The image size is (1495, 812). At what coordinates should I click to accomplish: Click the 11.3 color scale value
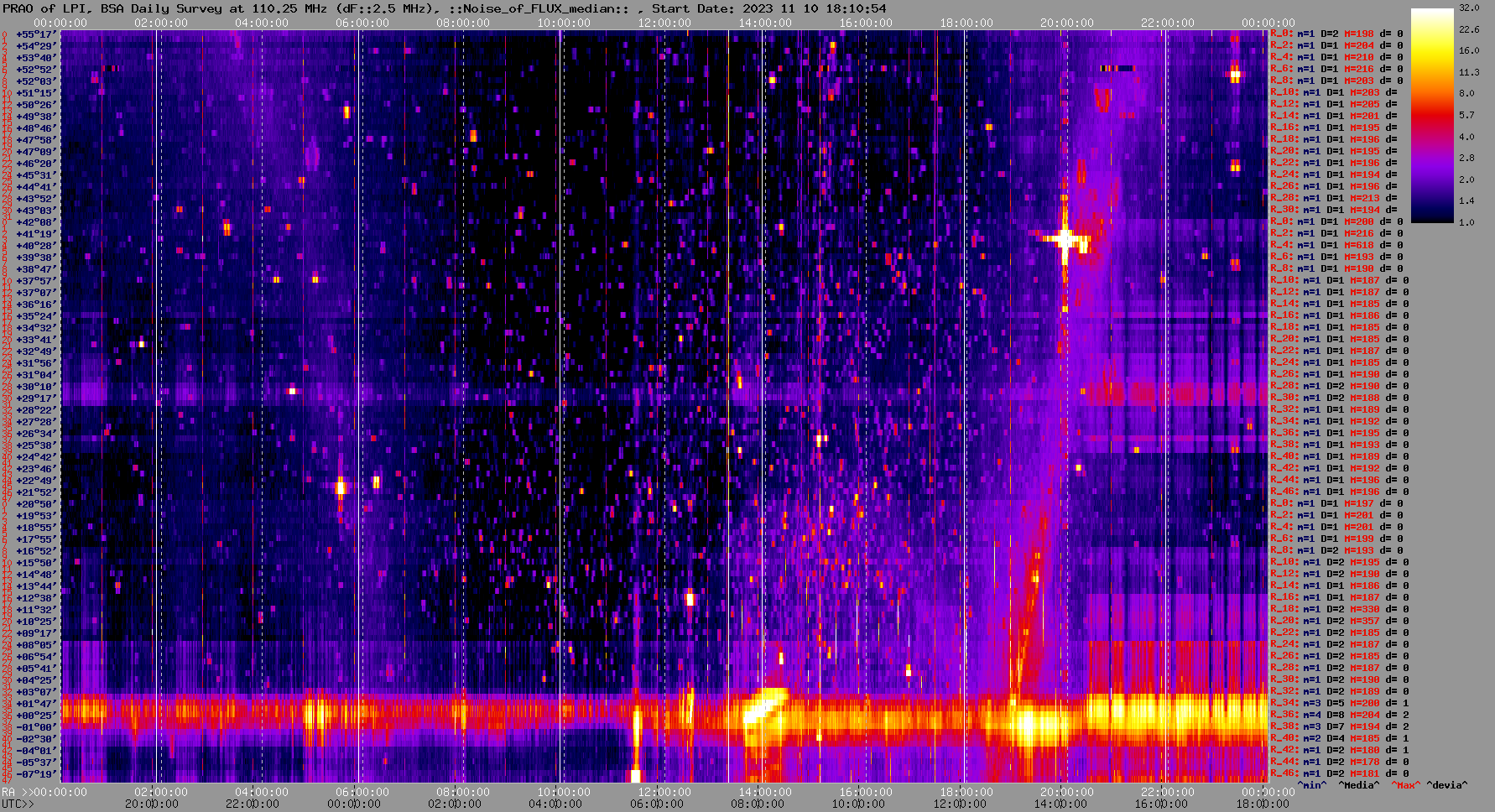[x=1469, y=72]
